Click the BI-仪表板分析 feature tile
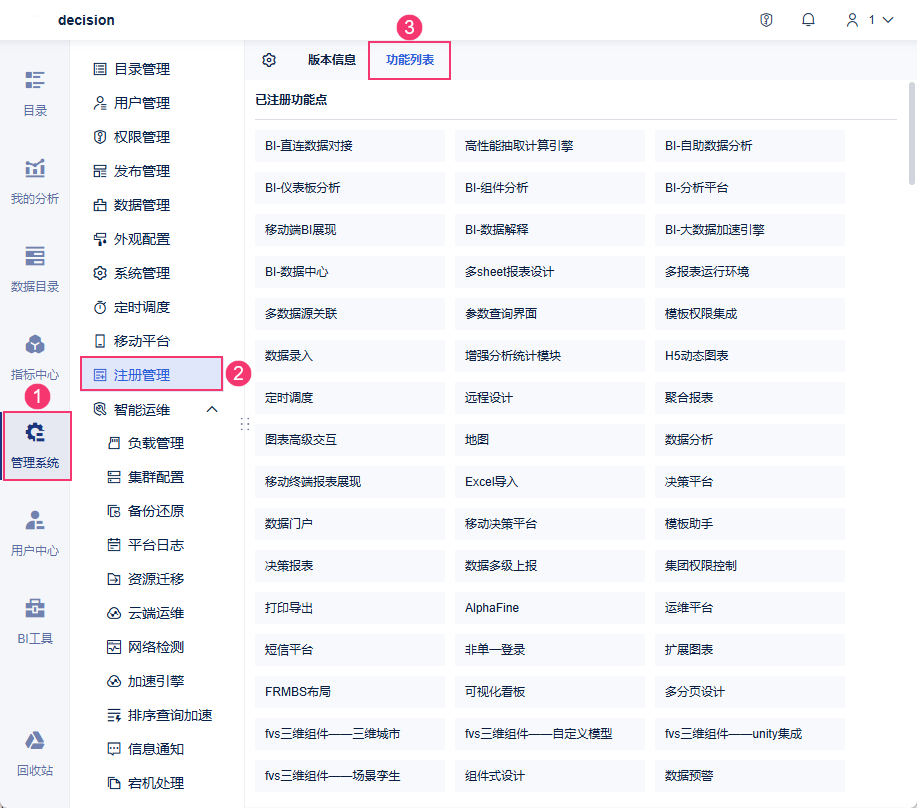 pos(350,188)
